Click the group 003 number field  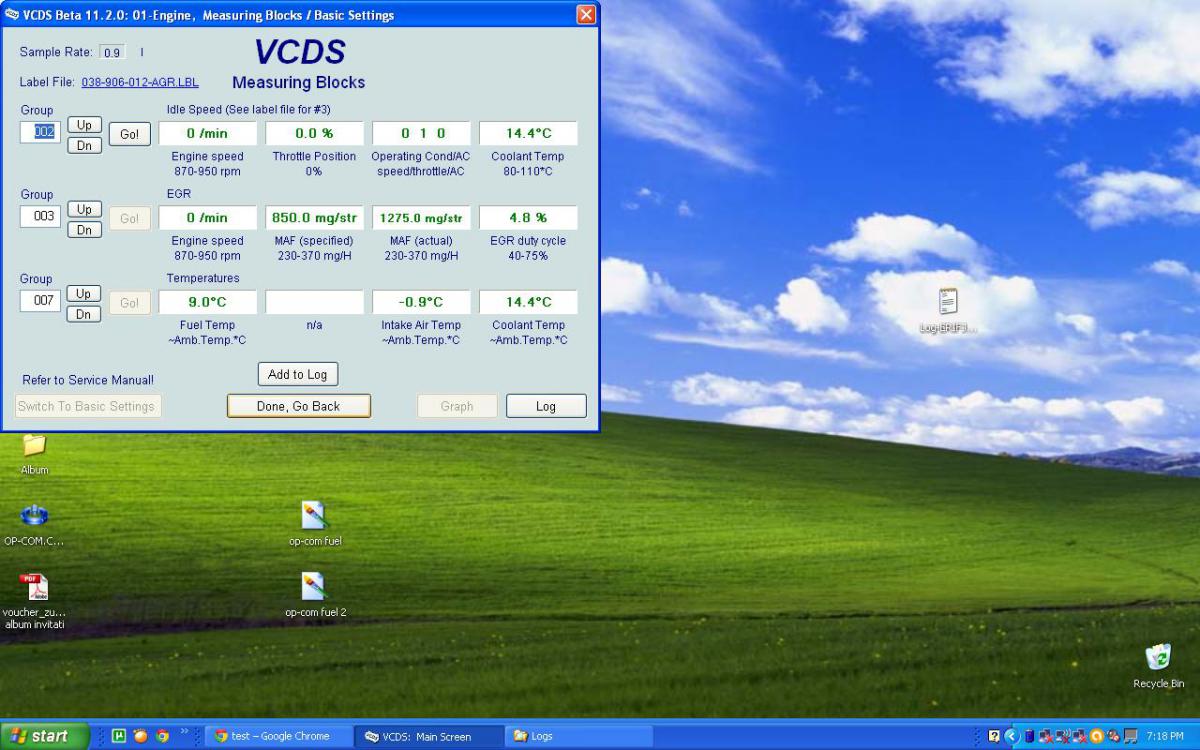[x=40, y=216]
